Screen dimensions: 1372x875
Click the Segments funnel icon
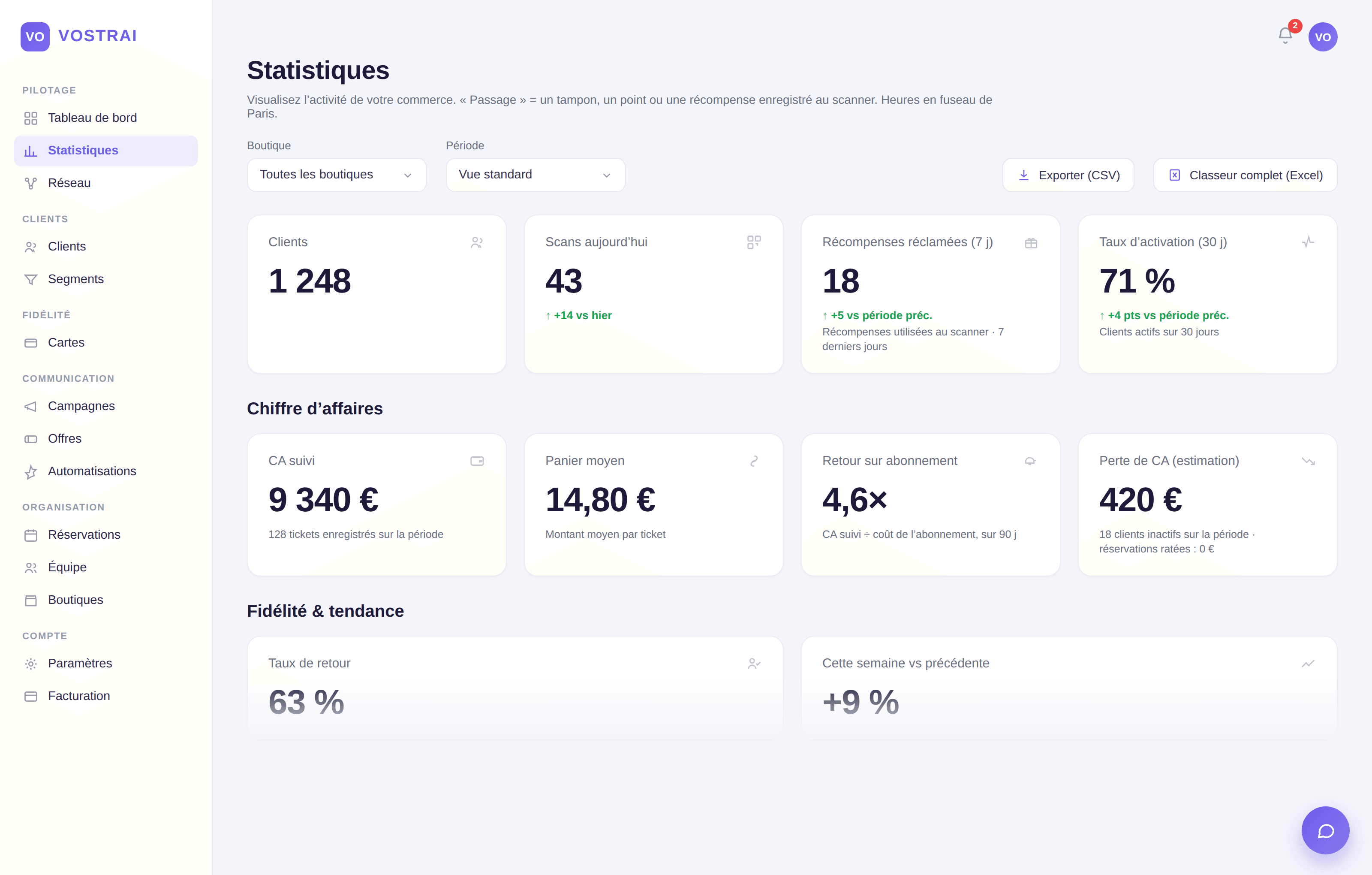tap(31, 279)
